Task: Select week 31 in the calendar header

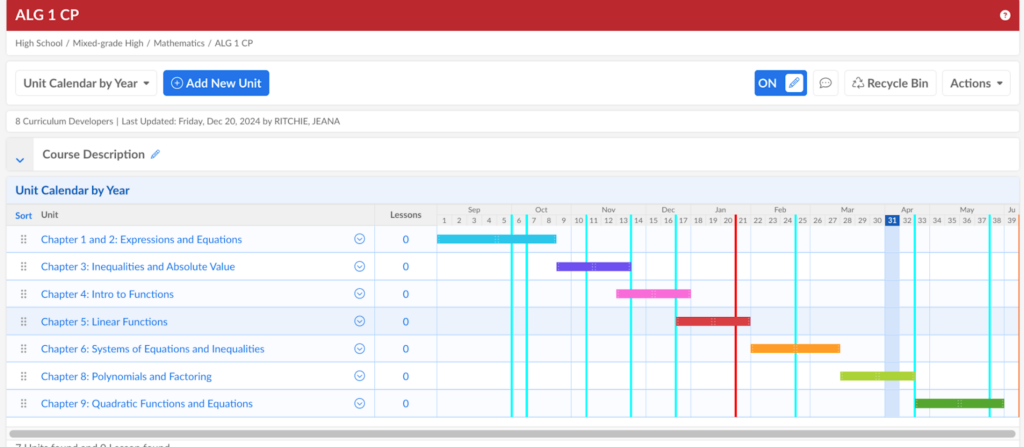Action: pos(891,220)
